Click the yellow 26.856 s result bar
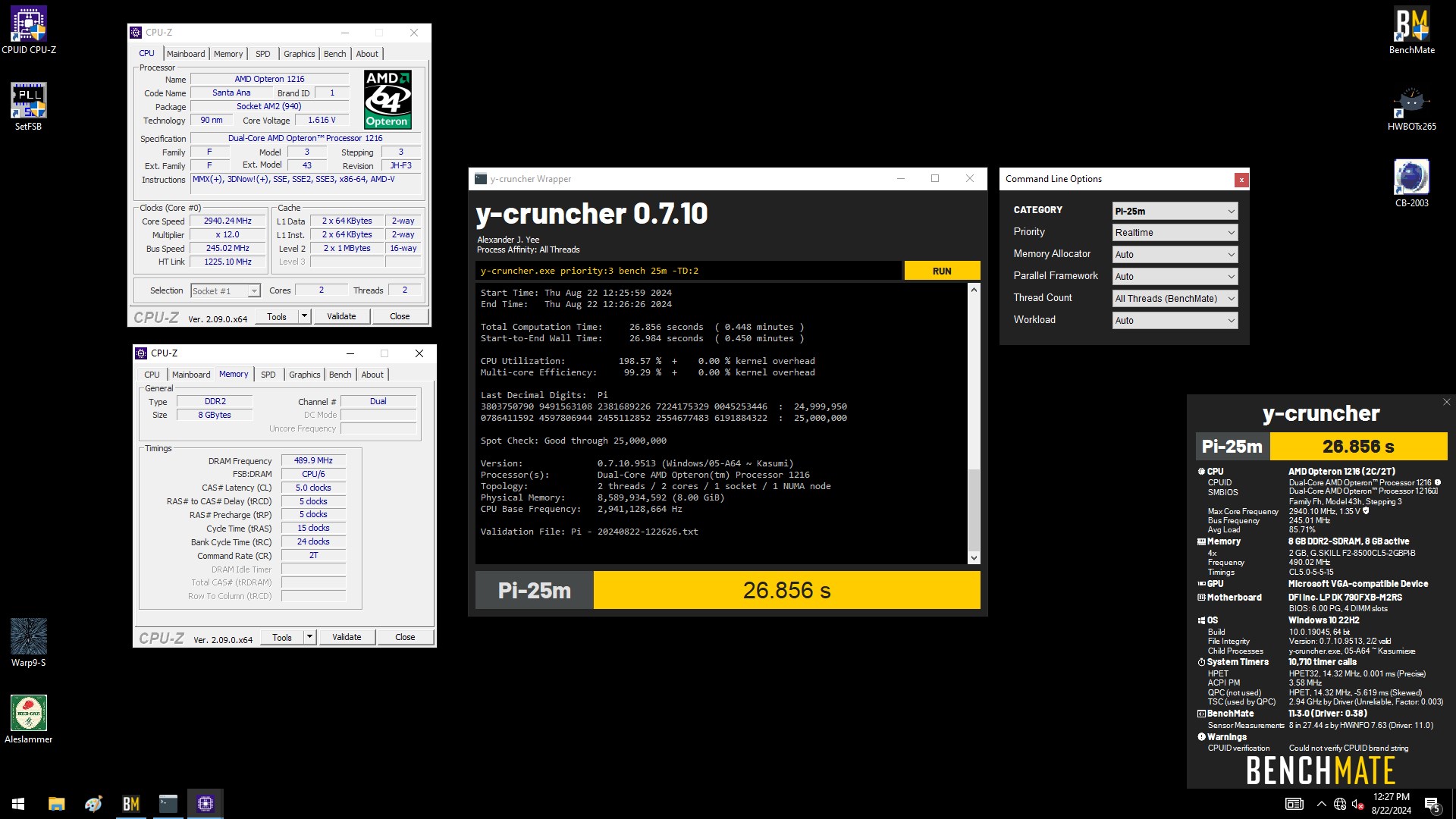1456x819 pixels. click(786, 590)
